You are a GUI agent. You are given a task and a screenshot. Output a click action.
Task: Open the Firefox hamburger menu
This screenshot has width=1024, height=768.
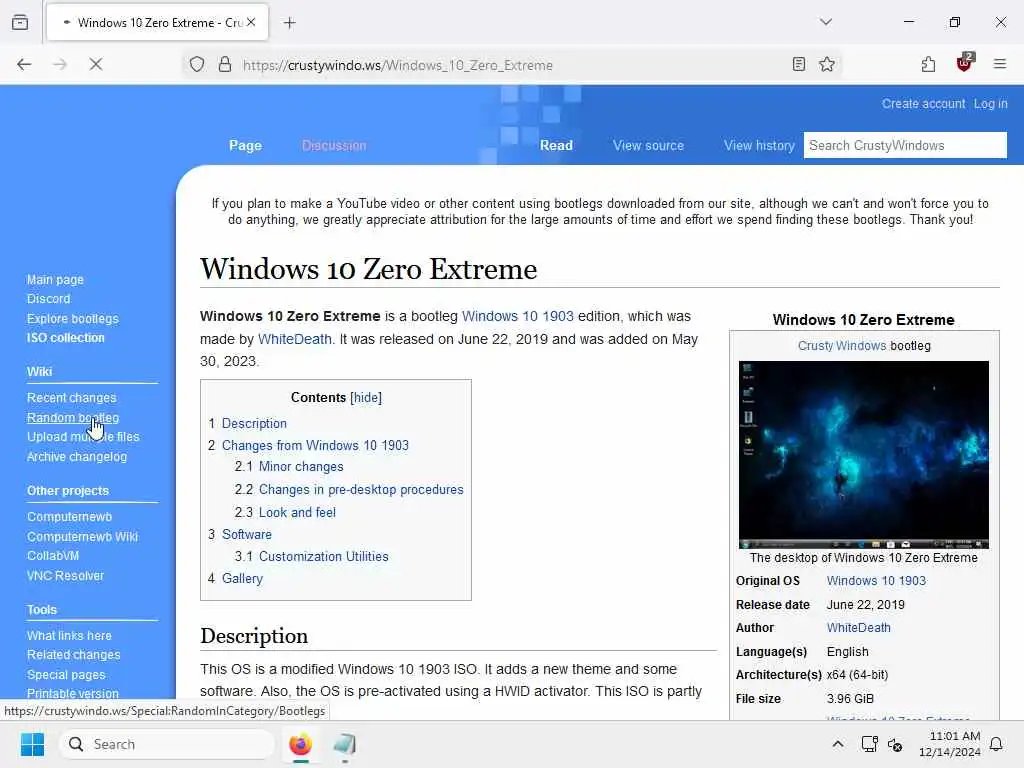[x=999, y=64]
